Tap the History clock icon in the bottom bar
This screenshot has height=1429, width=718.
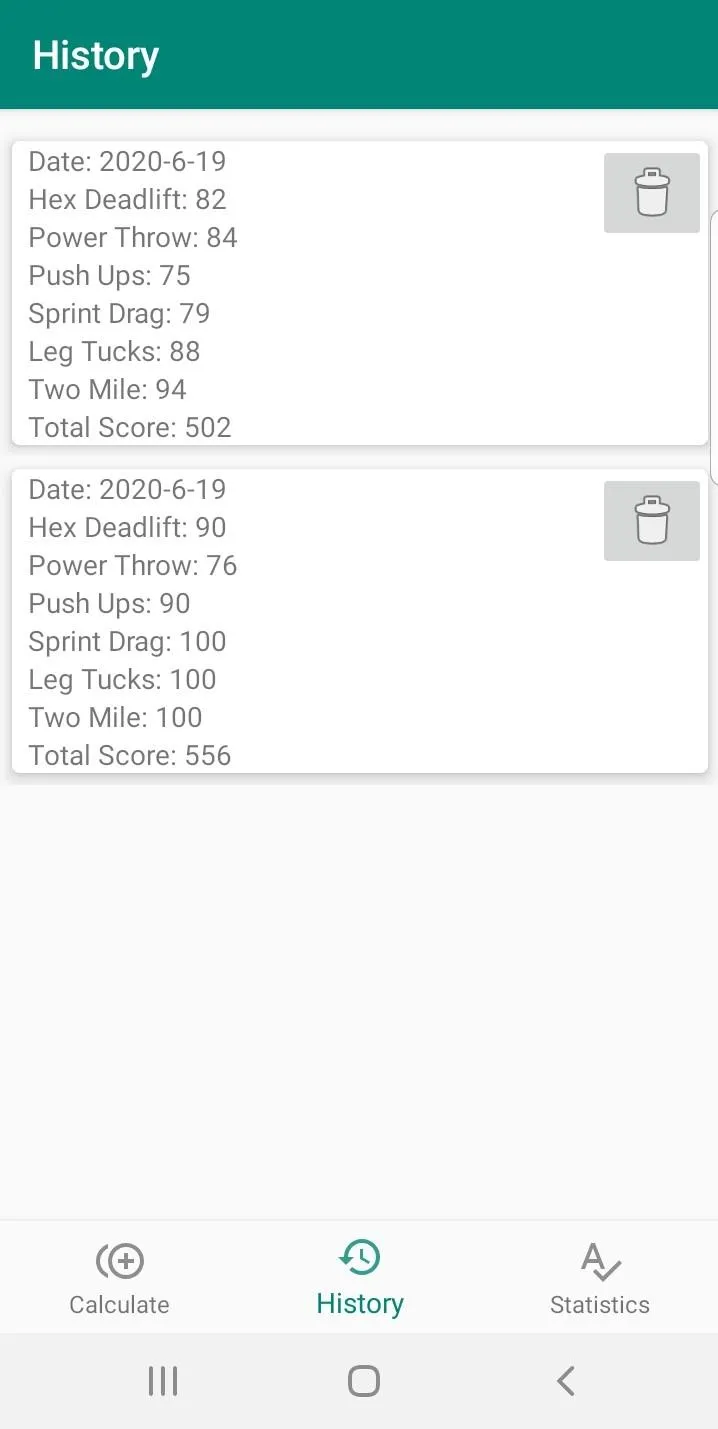point(360,1258)
